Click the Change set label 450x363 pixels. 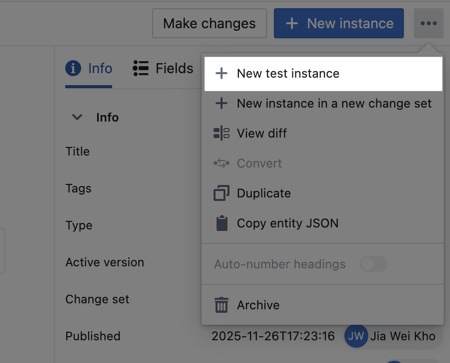click(97, 299)
